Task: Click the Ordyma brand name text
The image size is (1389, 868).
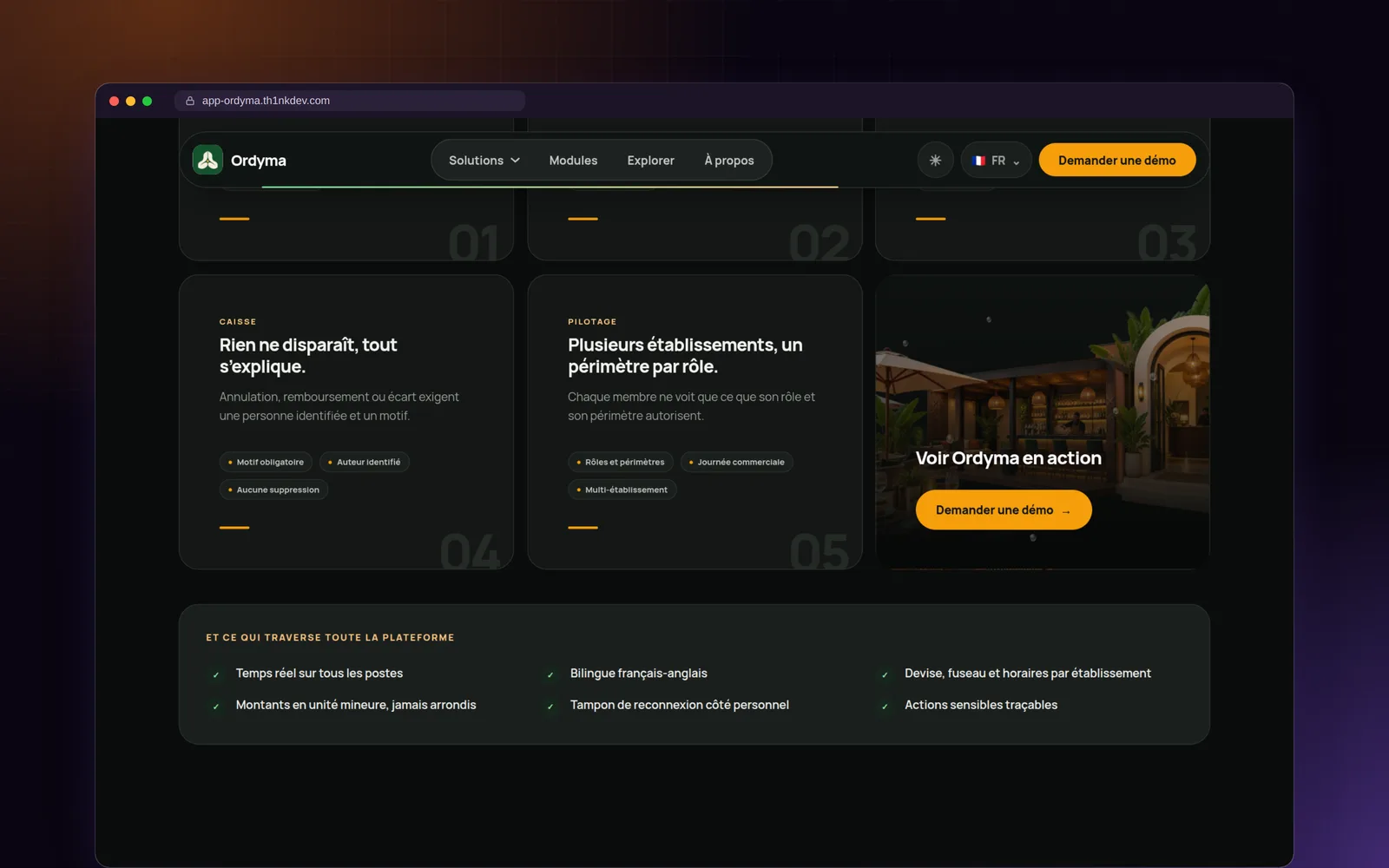Action: tap(259, 161)
